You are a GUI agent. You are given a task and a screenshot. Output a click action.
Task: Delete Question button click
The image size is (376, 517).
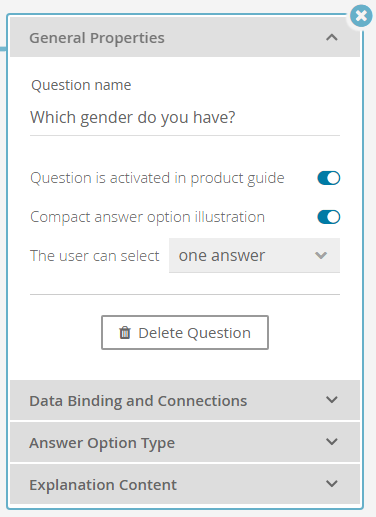[x=185, y=332]
